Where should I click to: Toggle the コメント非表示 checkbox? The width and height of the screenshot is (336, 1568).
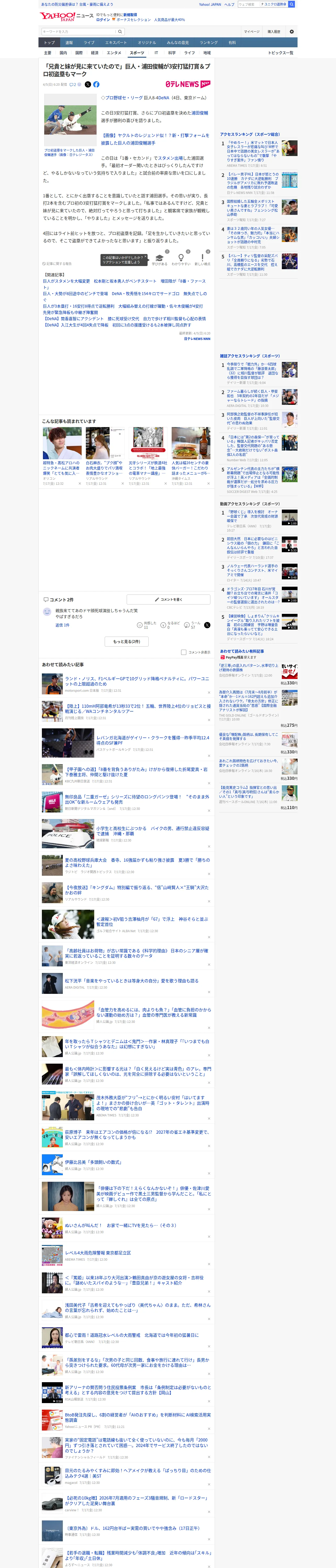183,652
